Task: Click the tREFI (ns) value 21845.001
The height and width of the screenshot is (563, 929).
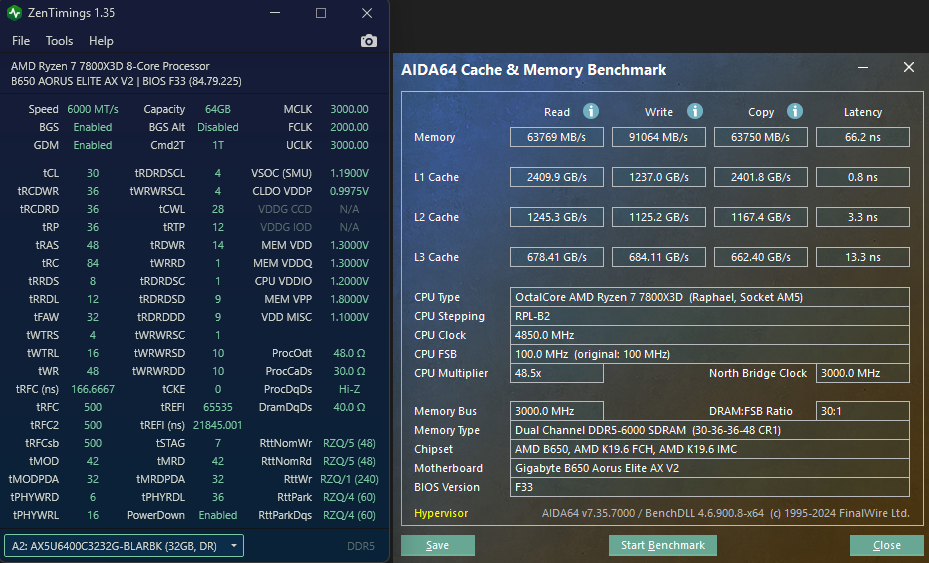Action: click(217, 425)
